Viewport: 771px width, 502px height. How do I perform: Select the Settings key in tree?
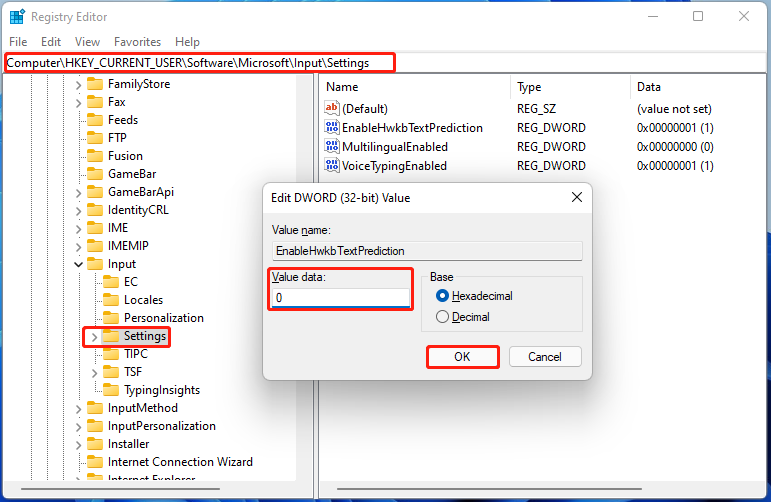tap(145, 336)
